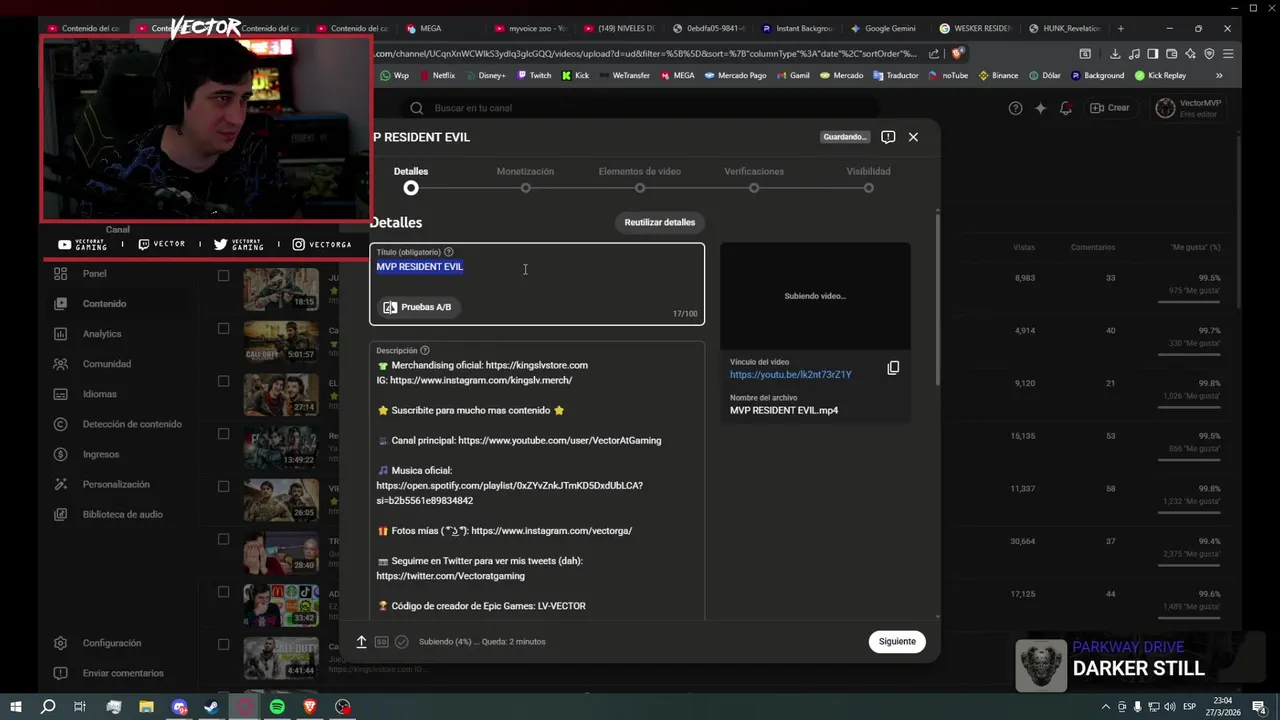The image size is (1280, 720).
Task: Copy the video link with the copy icon
Action: (x=893, y=368)
